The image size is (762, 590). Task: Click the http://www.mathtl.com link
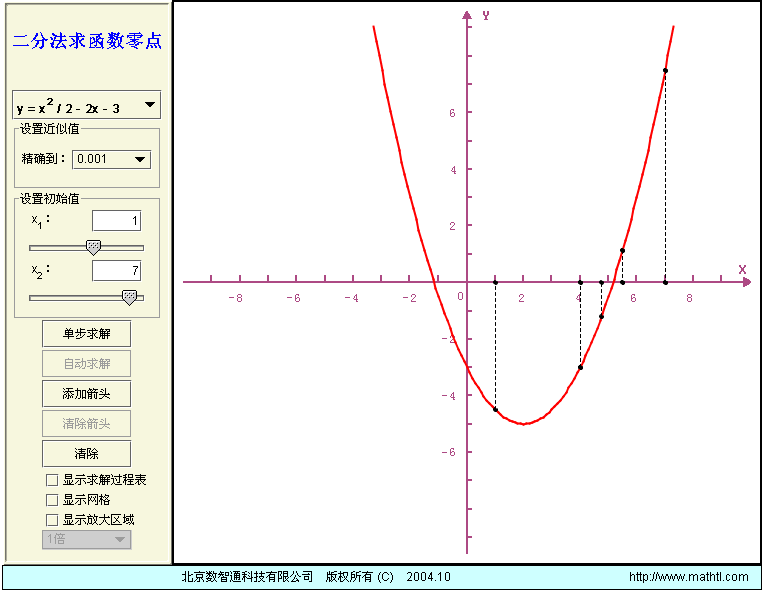point(689,577)
